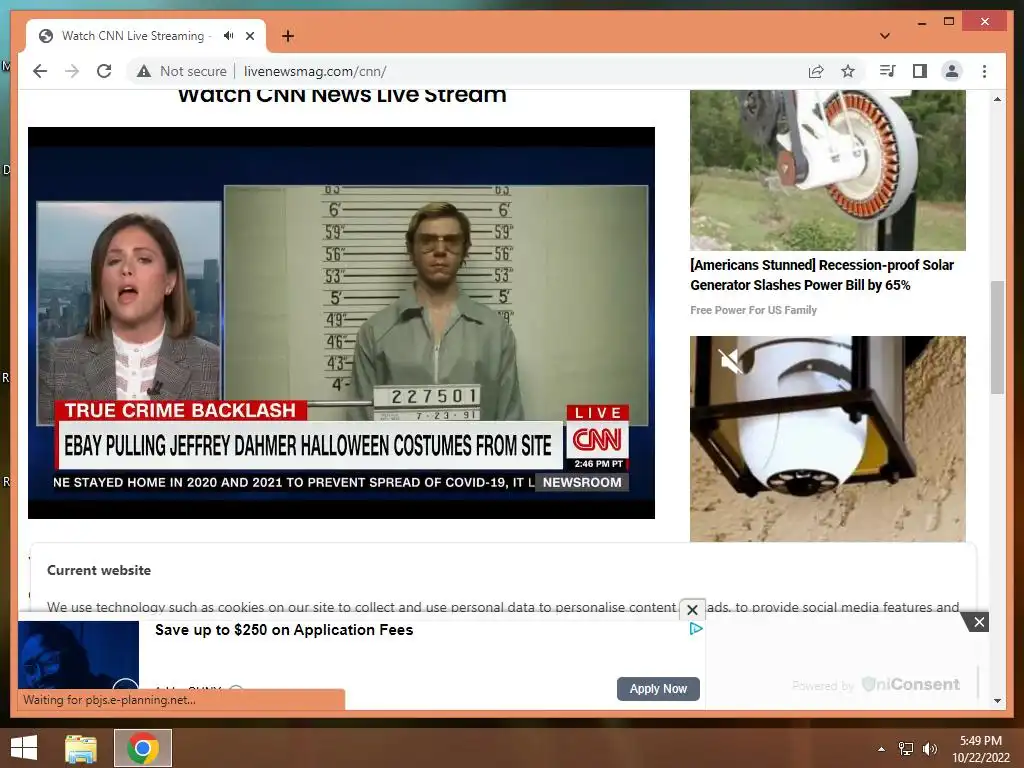The width and height of the screenshot is (1024, 768).
Task: Go back to the previous page
Action: click(40, 71)
